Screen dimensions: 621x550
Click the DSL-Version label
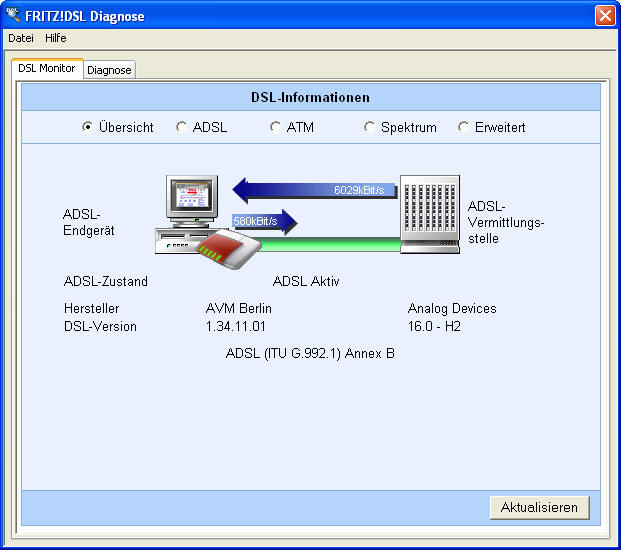pyautogui.click(x=100, y=327)
